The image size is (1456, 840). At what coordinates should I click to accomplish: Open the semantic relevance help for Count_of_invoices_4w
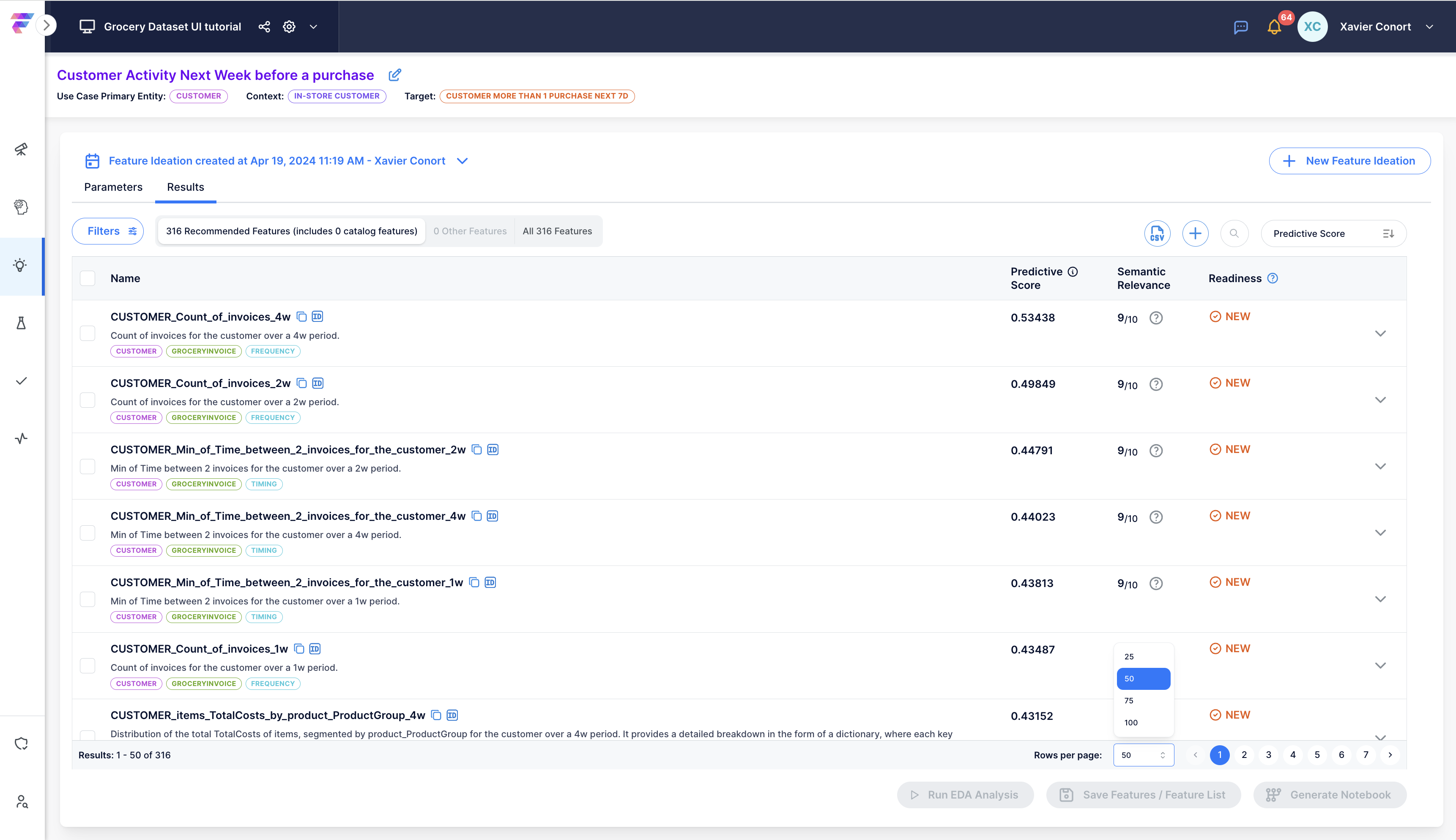[x=1156, y=318]
